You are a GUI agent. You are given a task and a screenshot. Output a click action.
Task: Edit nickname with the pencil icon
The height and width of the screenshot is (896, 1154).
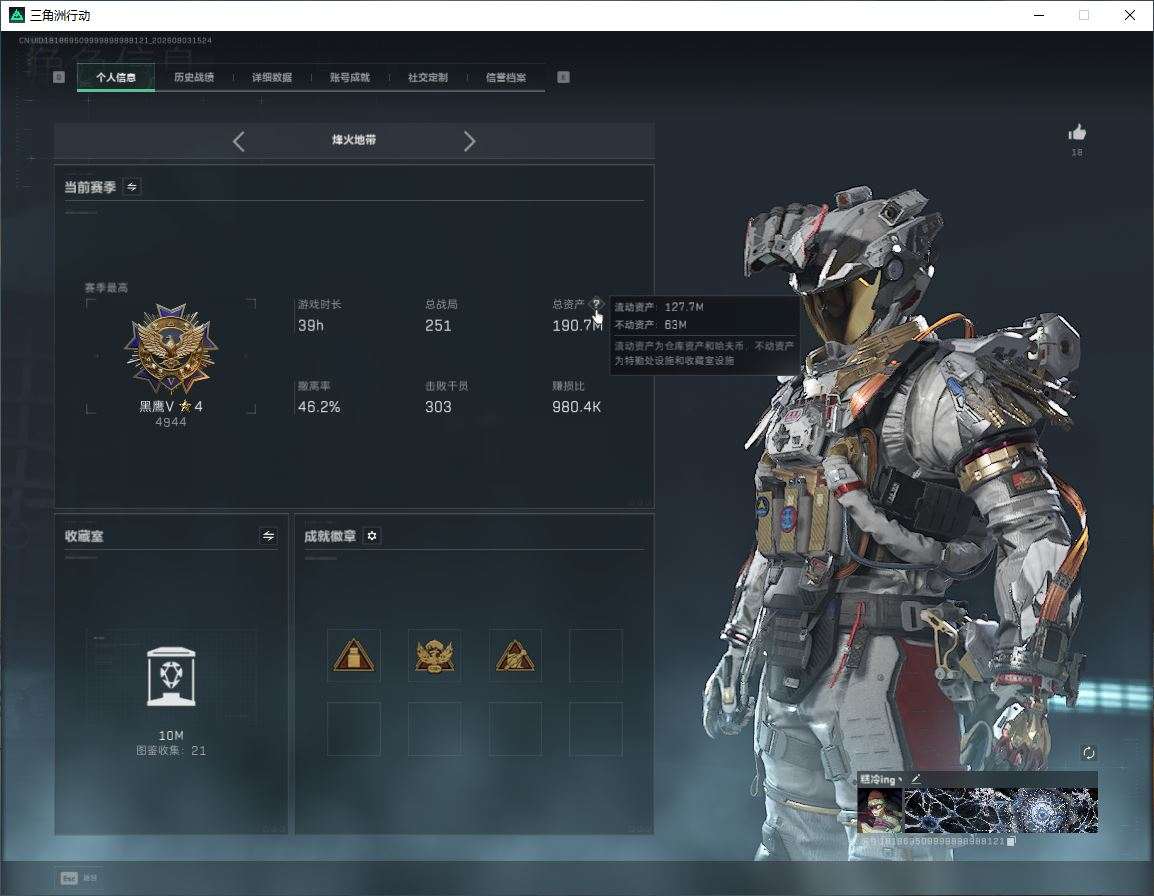[x=916, y=778]
